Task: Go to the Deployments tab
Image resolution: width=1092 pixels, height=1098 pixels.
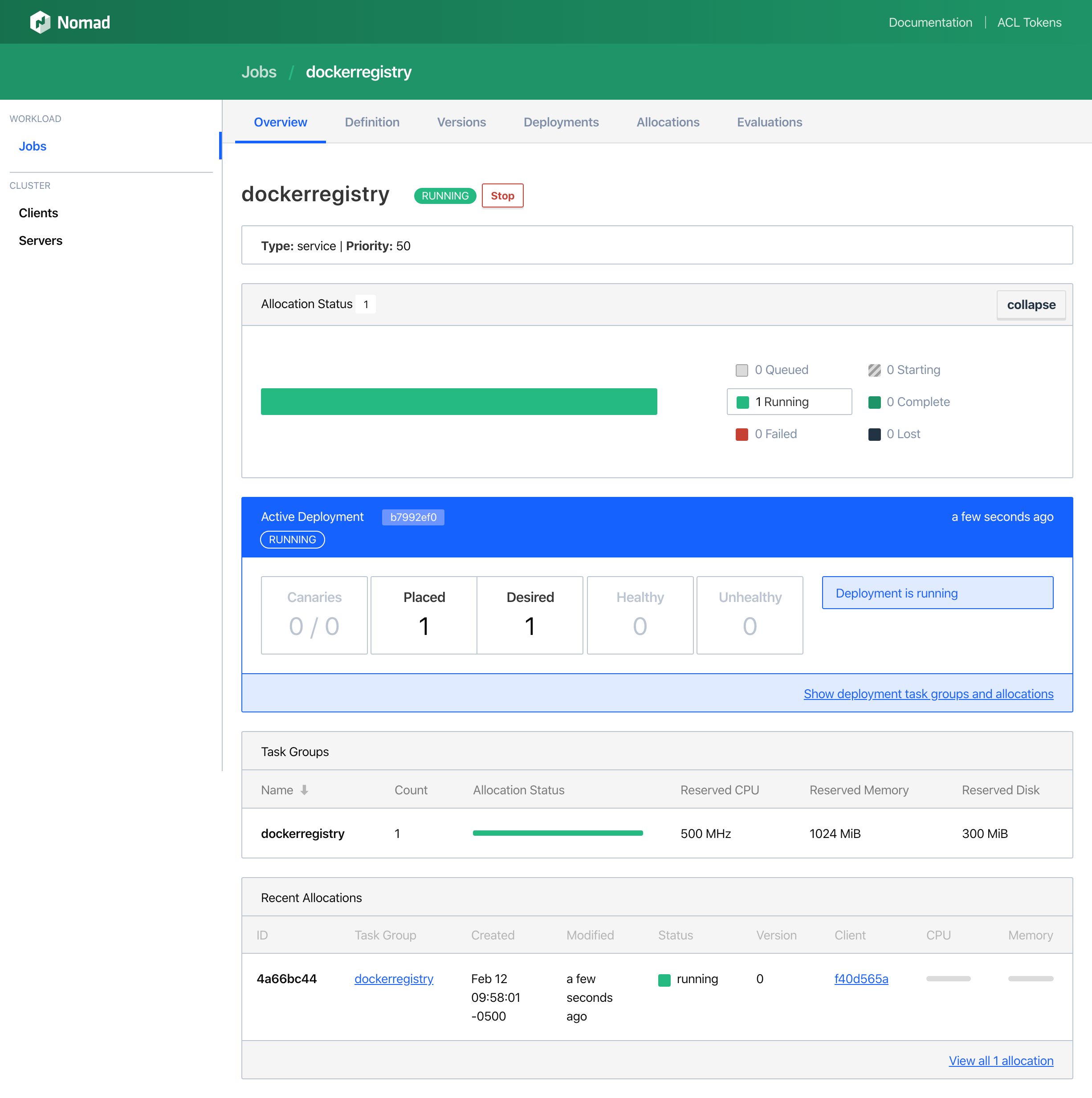Action: (561, 122)
